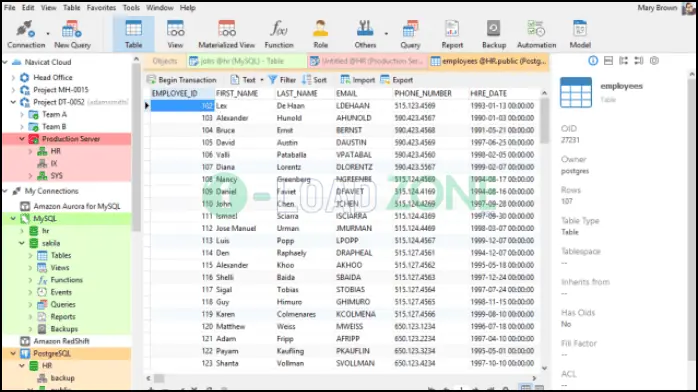
Task: Show the DDL pane icon
Action: [x=608, y=61]
